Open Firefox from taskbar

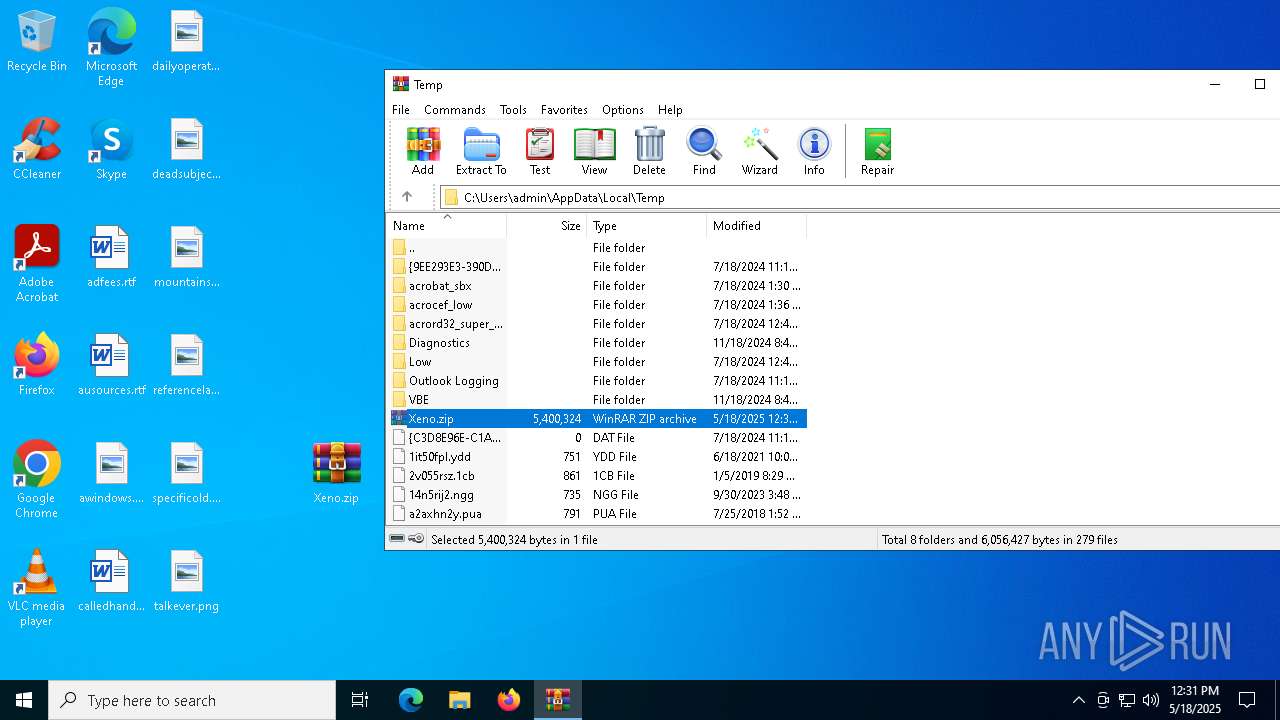click(x=509, y=700)
